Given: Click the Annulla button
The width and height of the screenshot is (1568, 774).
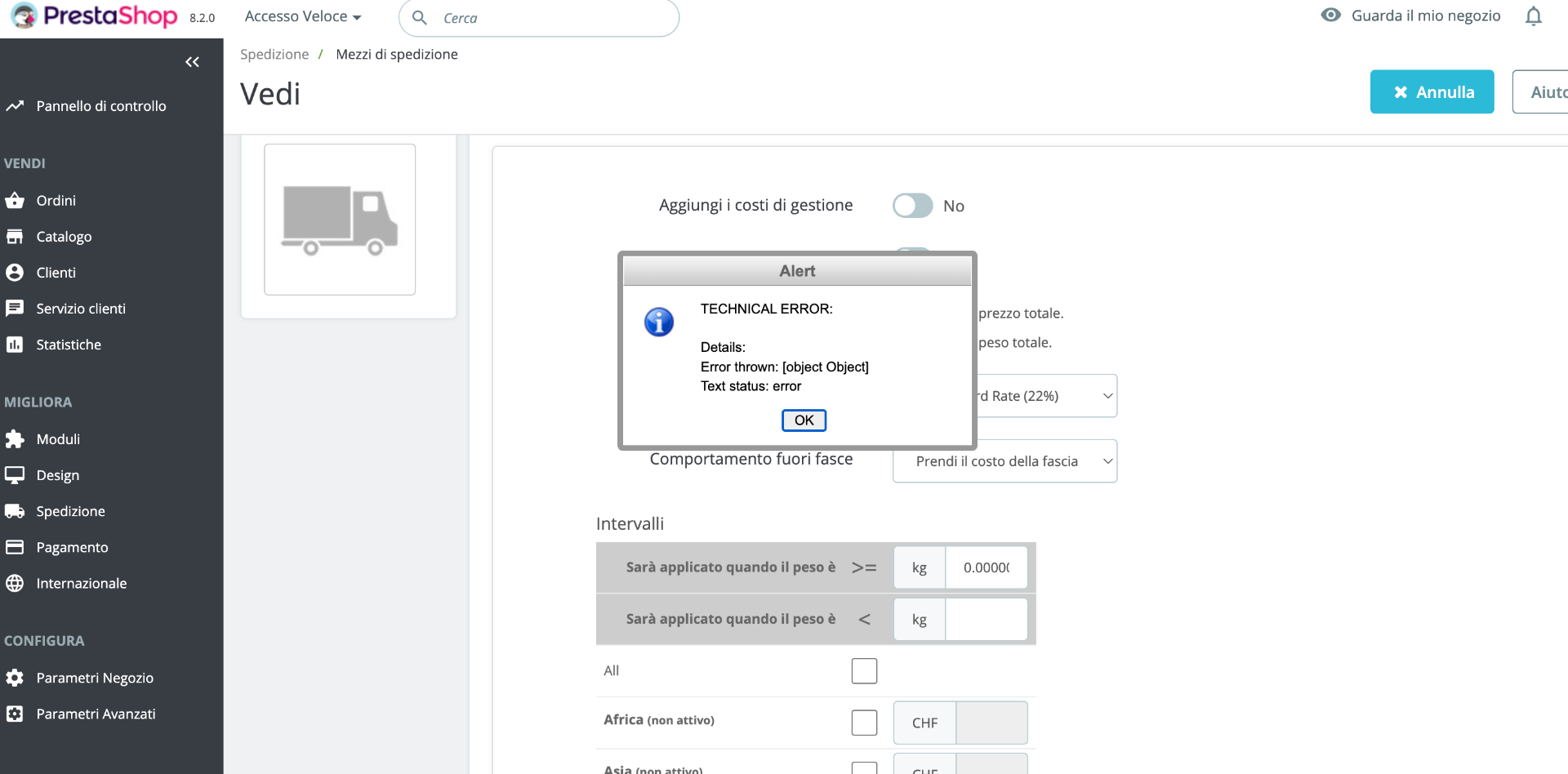Looking at the screenshot, I should click(x=1432, y=92).
